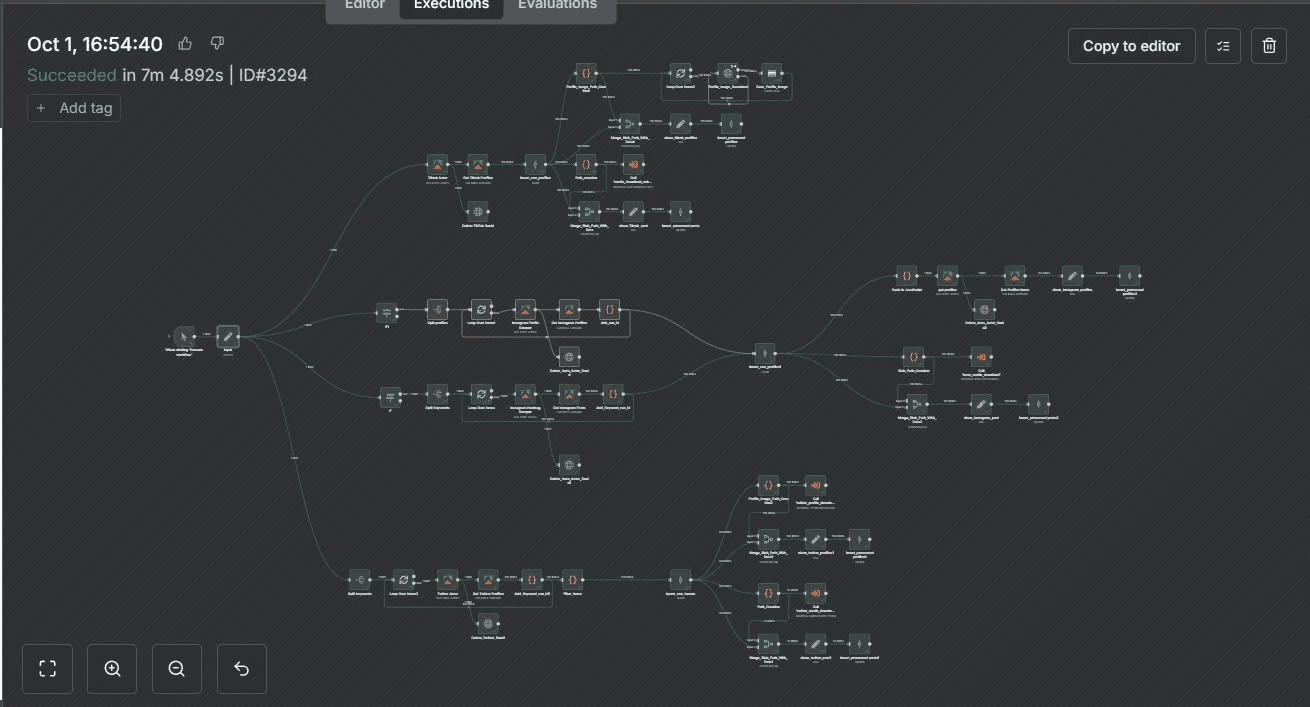Delete this execution with the trash icon
1310x707 pixels.
tap(1269, 46)
